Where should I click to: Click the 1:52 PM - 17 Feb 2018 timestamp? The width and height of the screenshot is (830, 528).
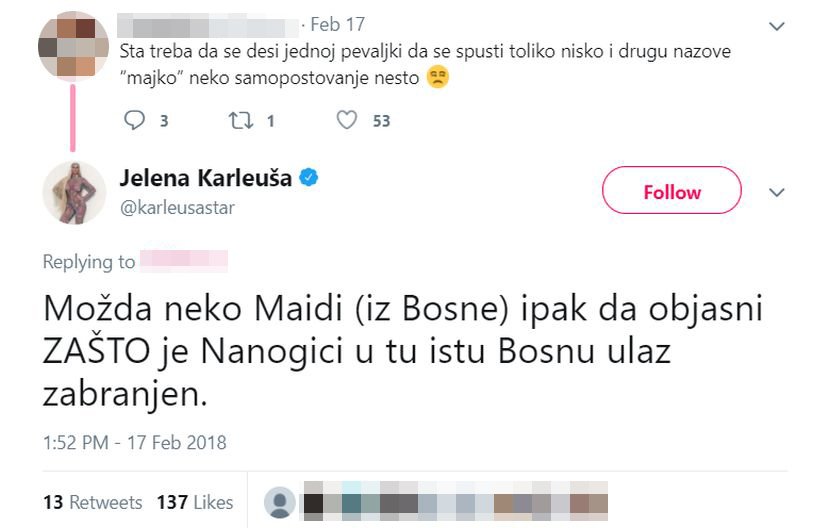(x=135, y=442)
